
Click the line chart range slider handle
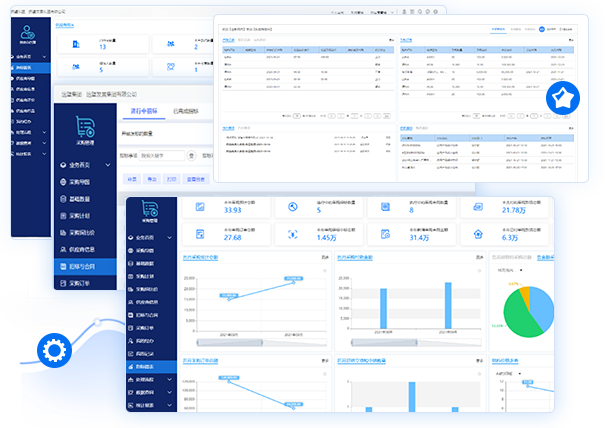(262, 342)
